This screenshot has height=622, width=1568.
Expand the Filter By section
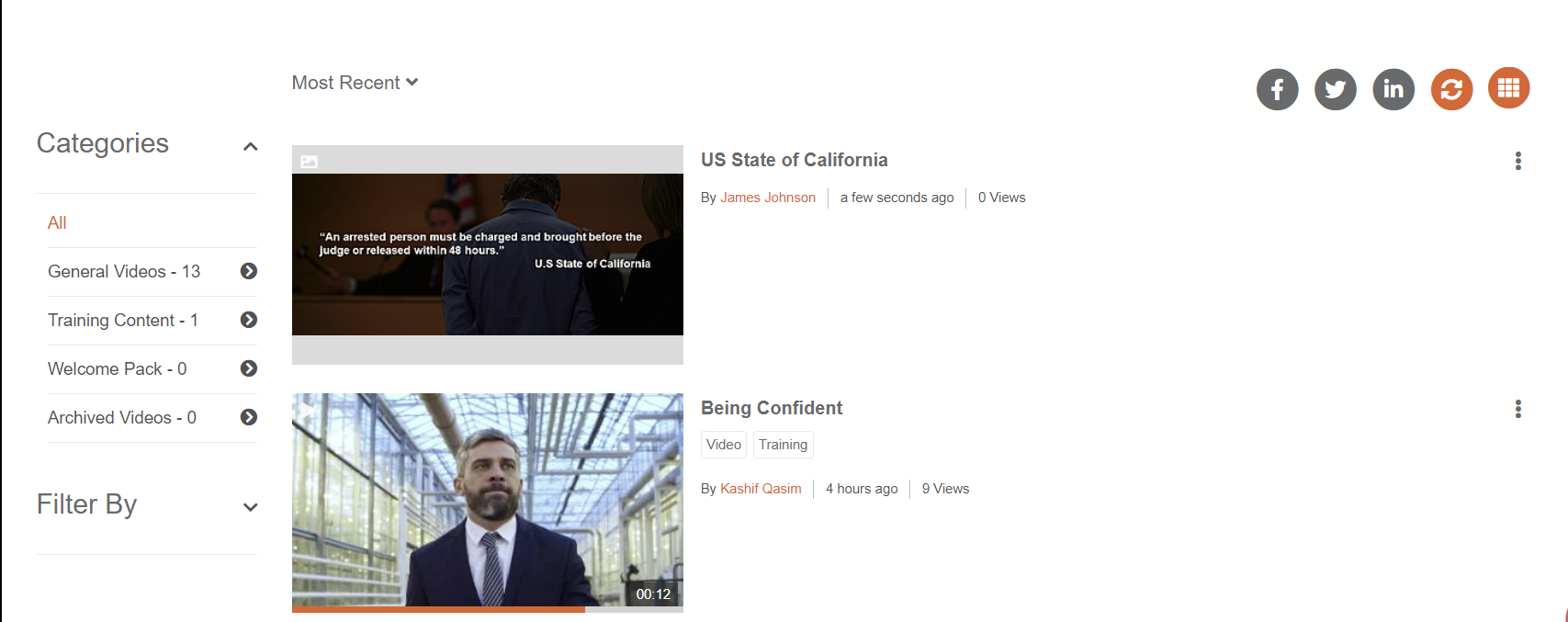click(250, 507)
